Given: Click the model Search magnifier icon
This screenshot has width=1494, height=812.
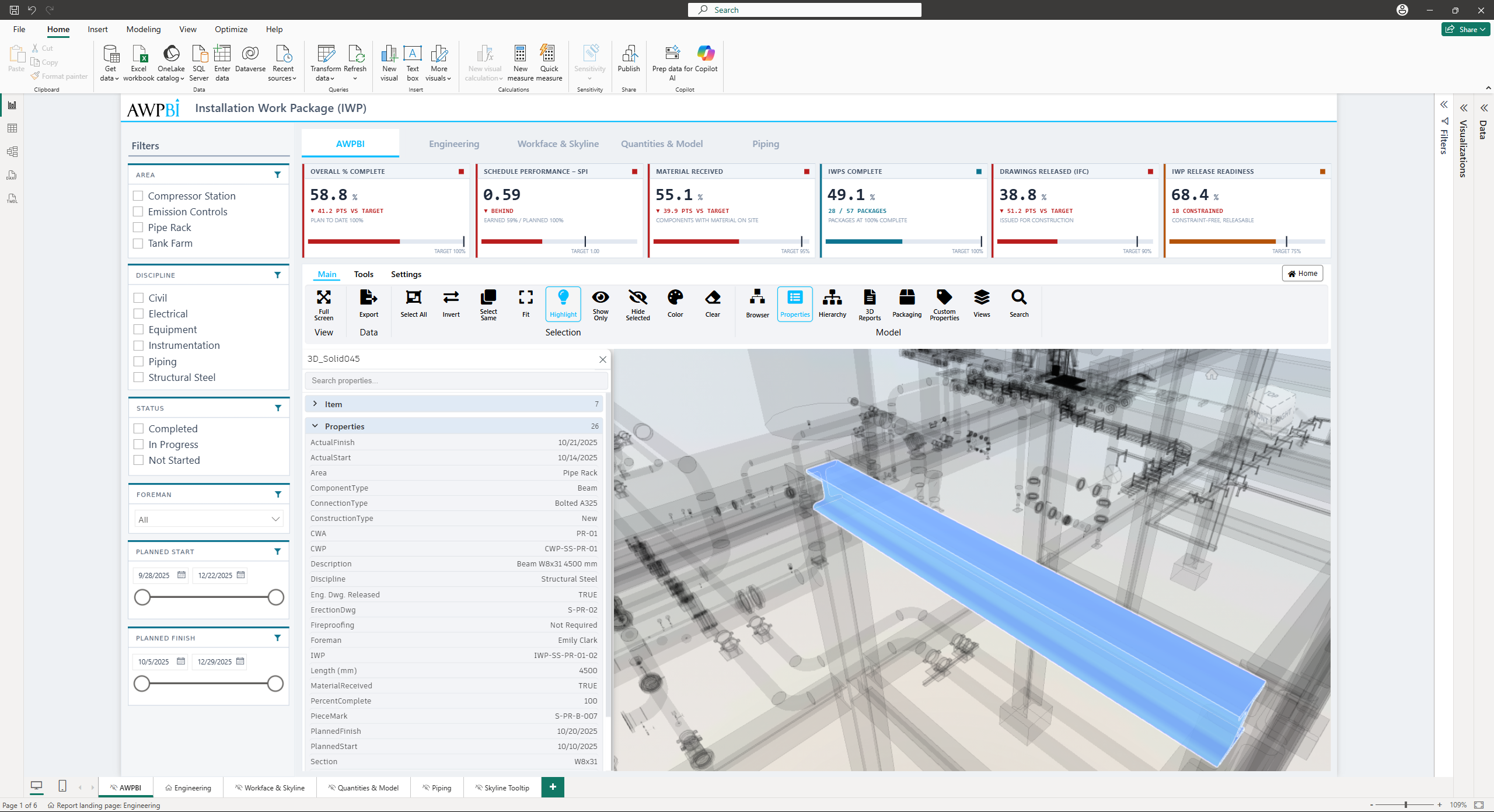Looking at the screenshot, I should 1019,304.
